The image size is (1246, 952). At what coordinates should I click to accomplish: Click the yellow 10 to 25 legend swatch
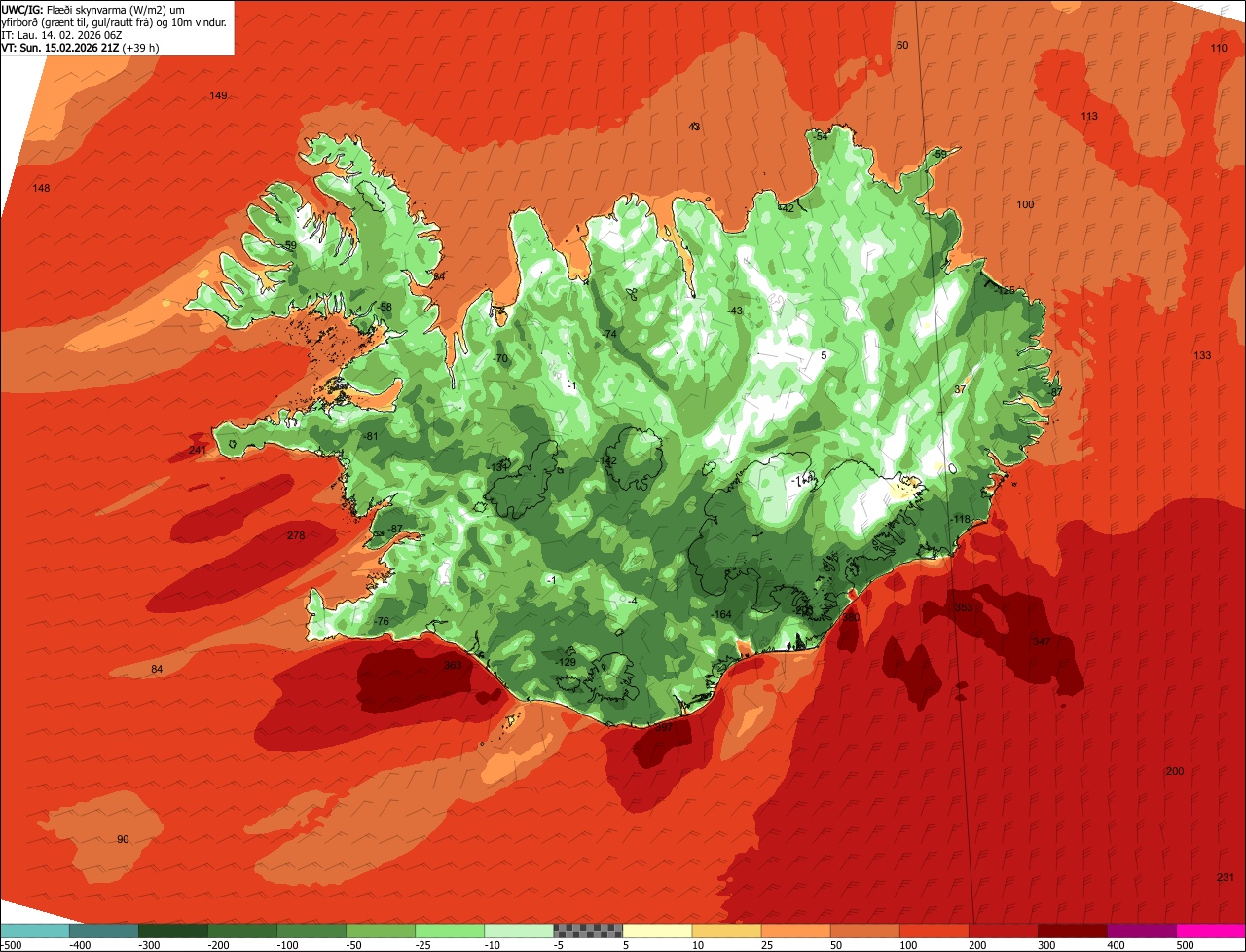tap(726, 931)
